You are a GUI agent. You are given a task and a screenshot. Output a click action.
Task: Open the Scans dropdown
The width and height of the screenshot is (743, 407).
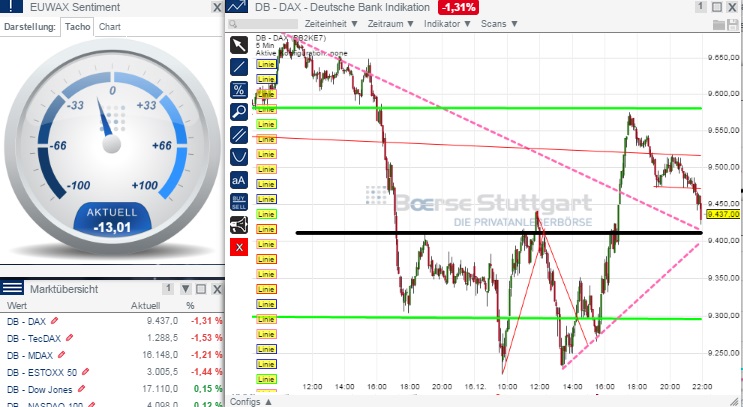pos(499,24)
